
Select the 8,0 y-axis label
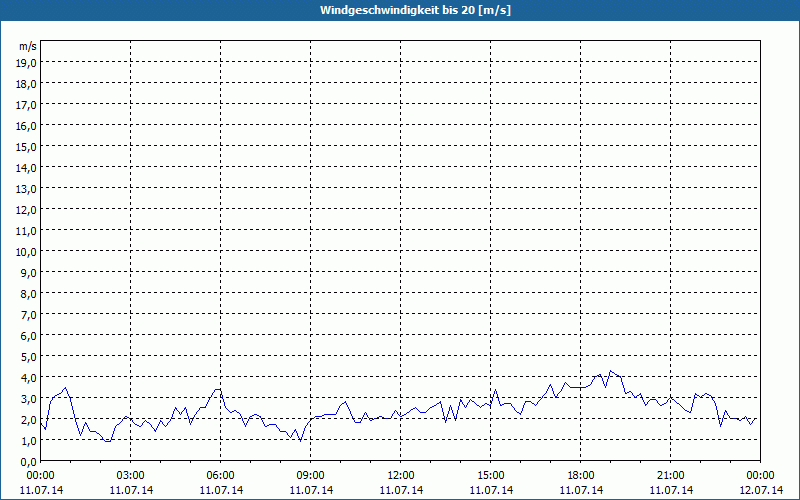(29, 293)
